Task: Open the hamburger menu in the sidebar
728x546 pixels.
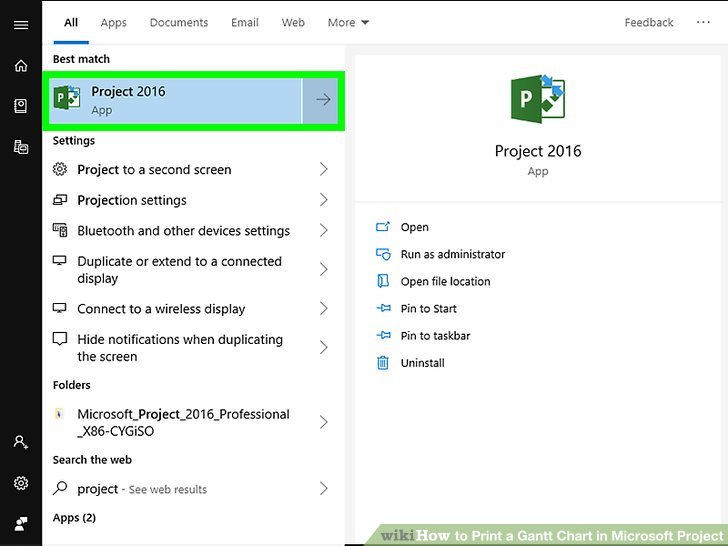Action: tap(21, 25)
